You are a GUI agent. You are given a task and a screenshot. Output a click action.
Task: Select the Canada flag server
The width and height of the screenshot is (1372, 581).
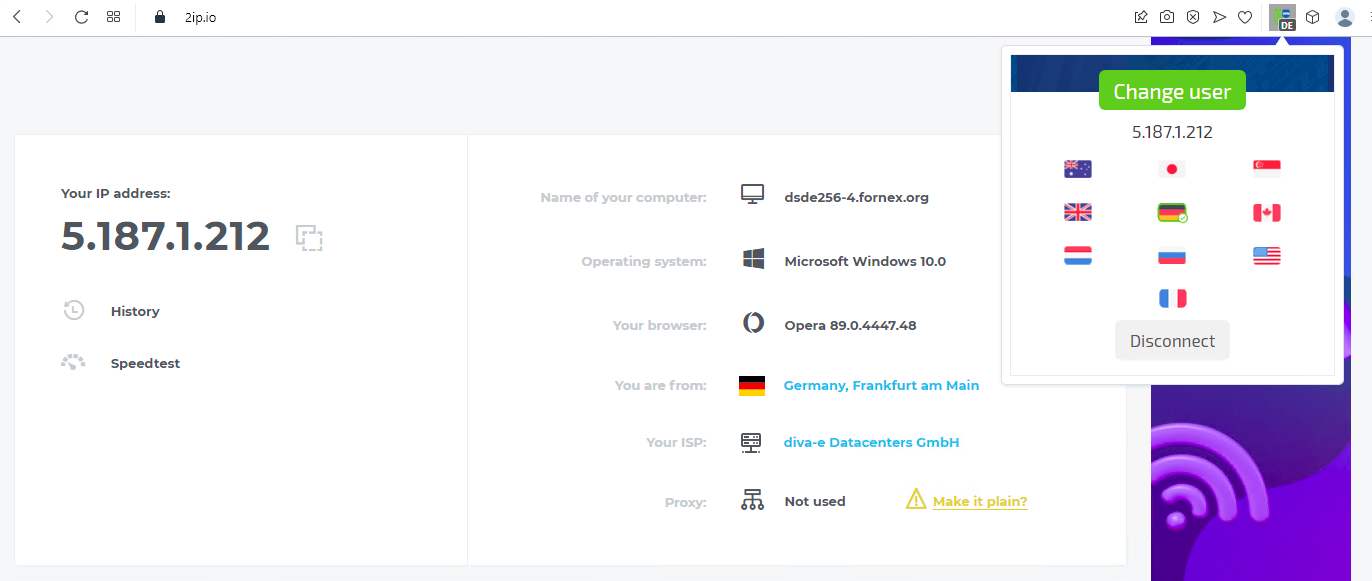coord(1267,212)
